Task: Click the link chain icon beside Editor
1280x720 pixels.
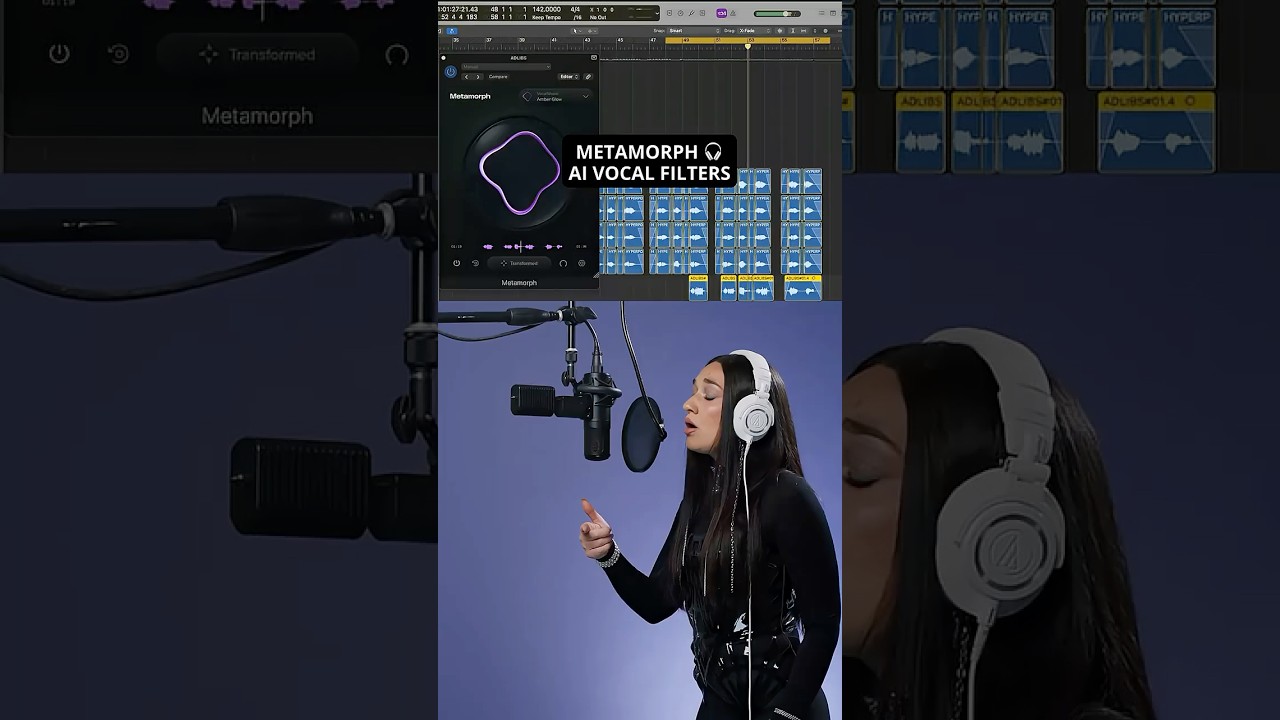Action: click(588, 77)
